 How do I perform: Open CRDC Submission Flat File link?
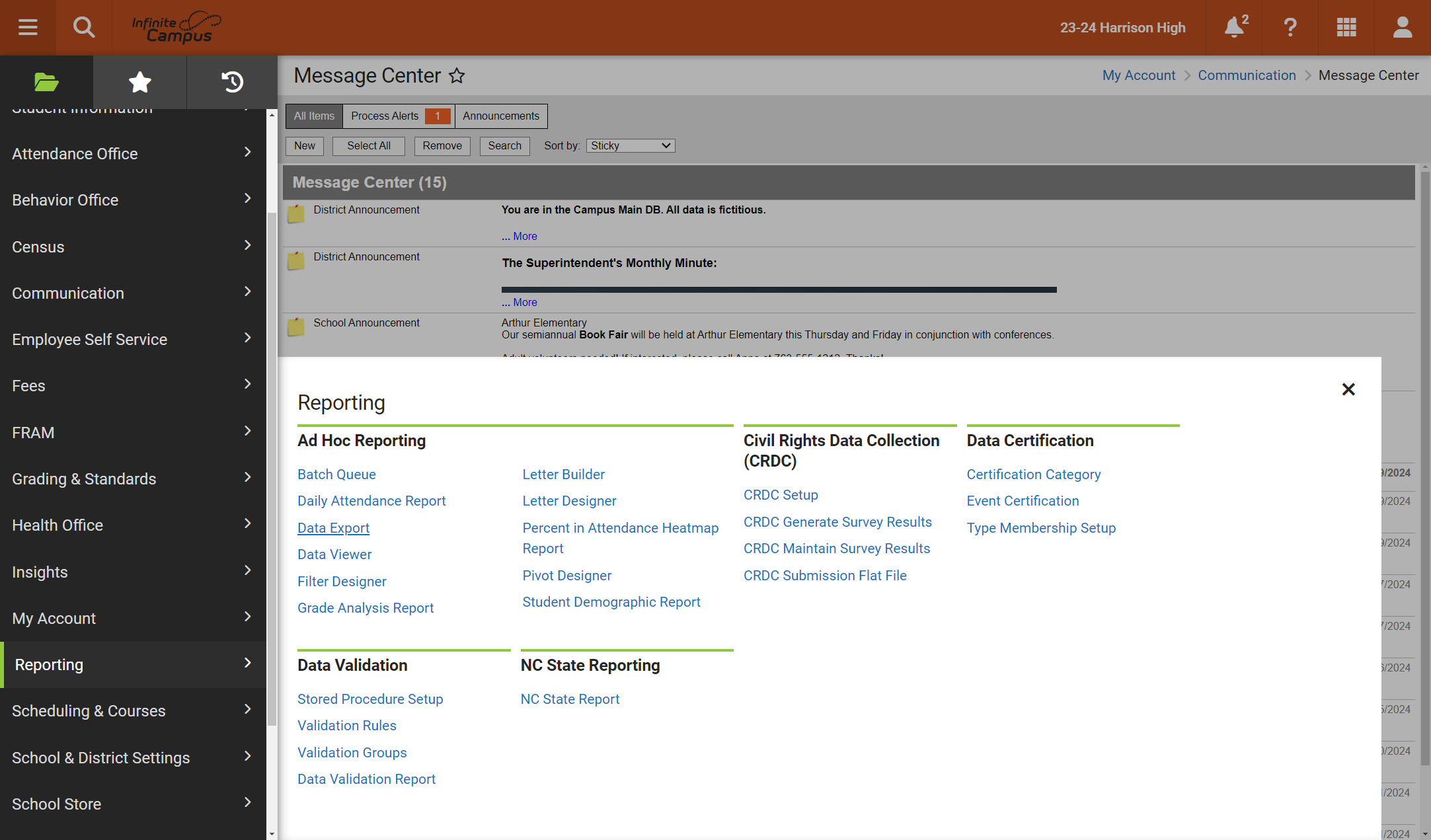825,576
